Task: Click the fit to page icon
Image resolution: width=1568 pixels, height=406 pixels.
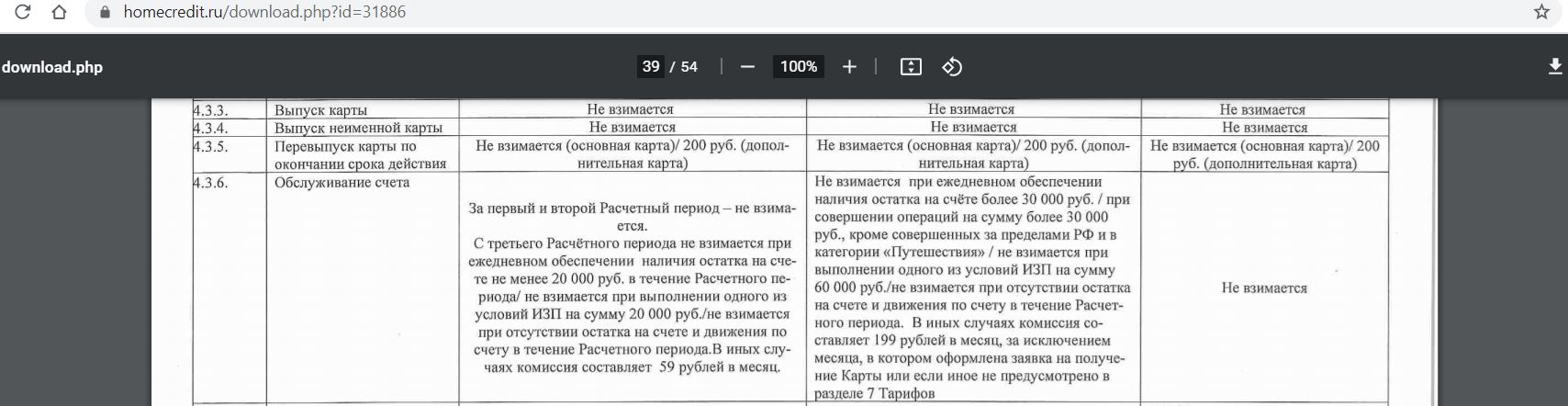Action: pyautogui.click(x=910, y=67)
